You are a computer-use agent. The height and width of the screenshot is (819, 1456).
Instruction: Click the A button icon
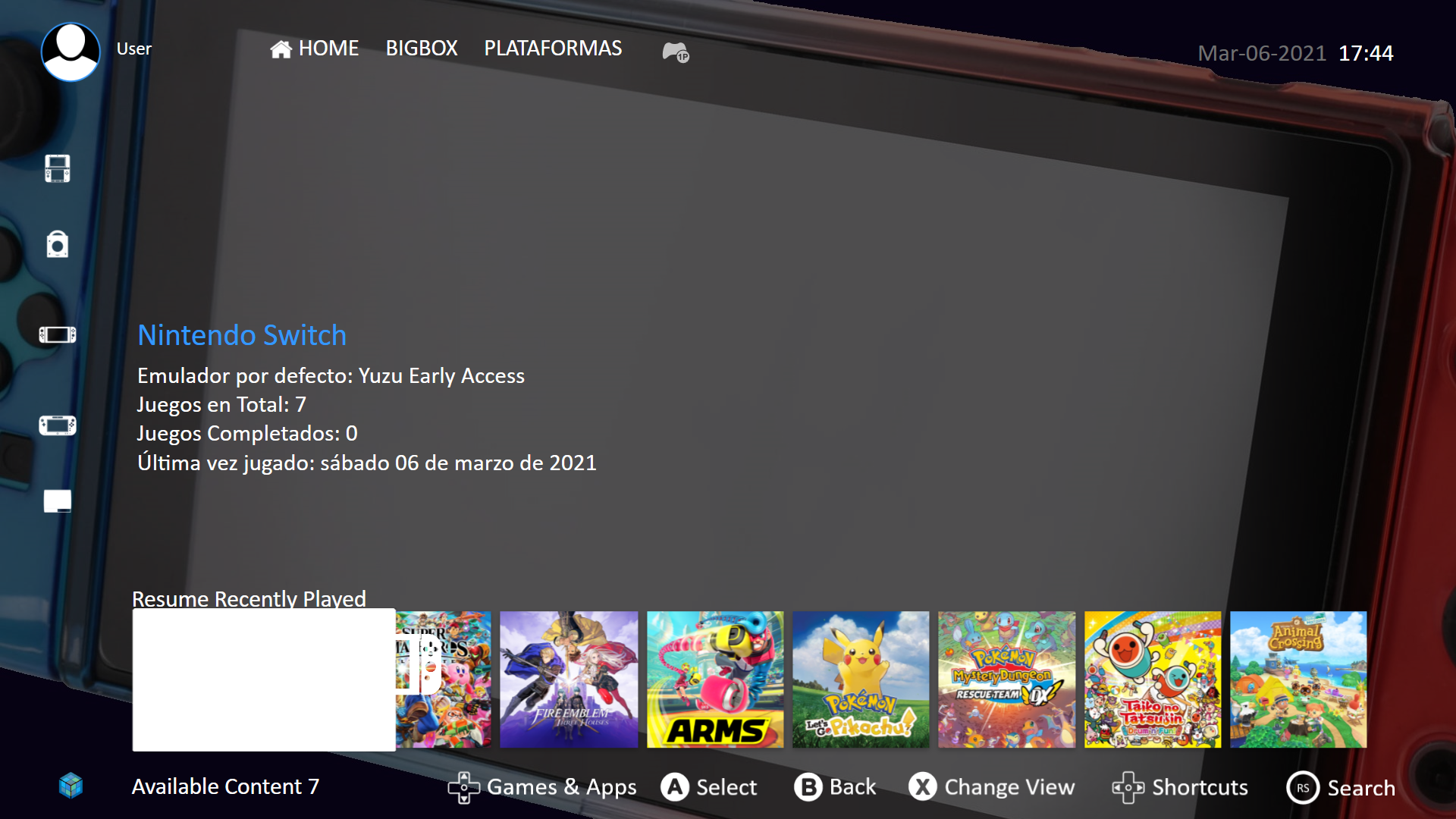[675, 787]
